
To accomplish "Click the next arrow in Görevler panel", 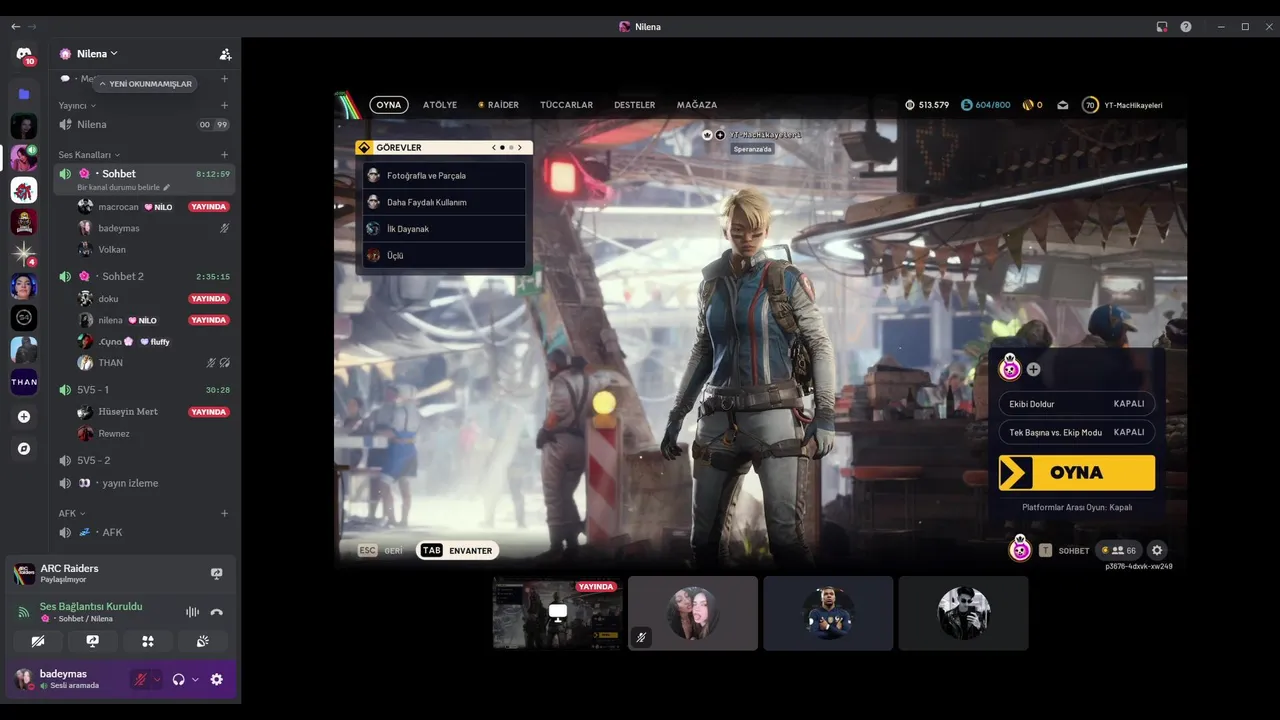I will point(520,147).
